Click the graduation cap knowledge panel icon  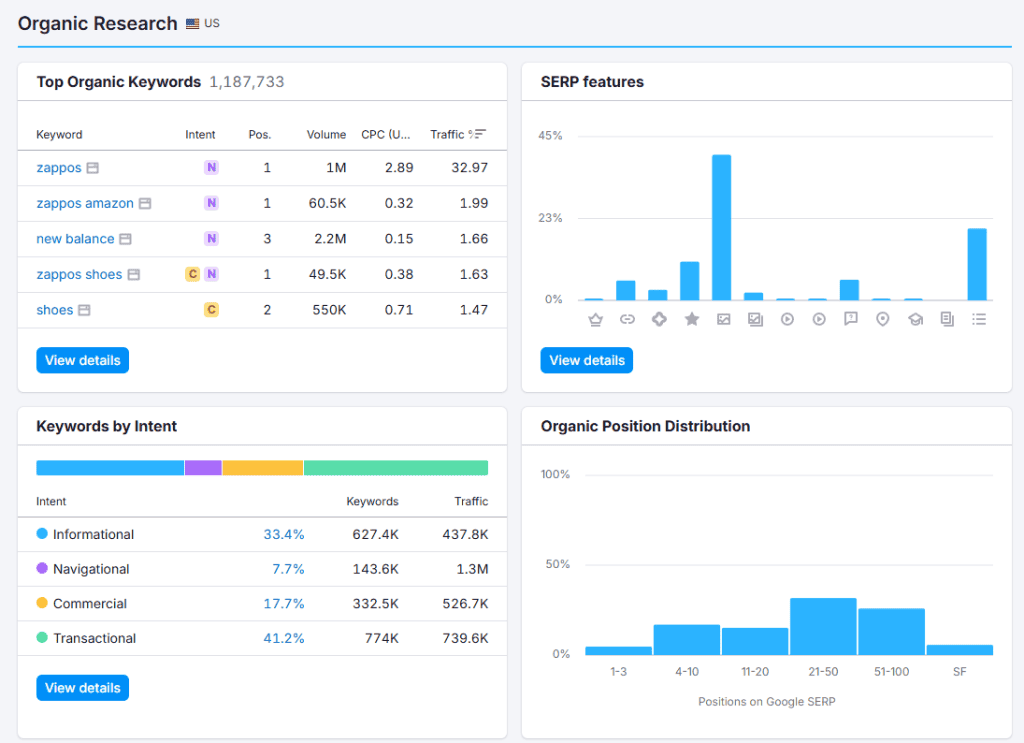click(x=915, y=319)
